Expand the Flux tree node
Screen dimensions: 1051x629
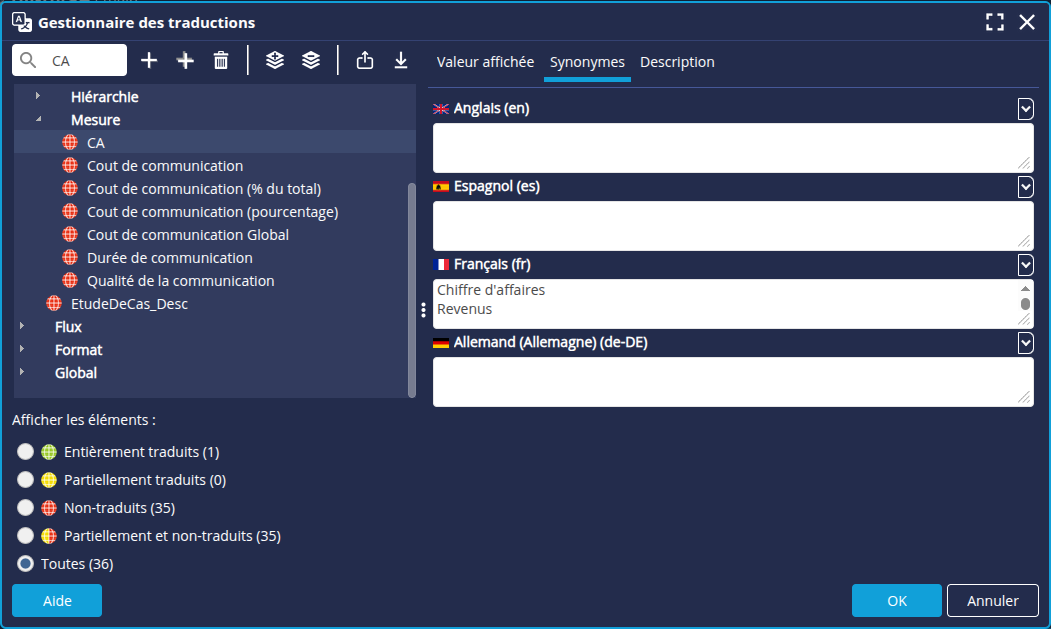pyautogui.click(x=23, y=327)
